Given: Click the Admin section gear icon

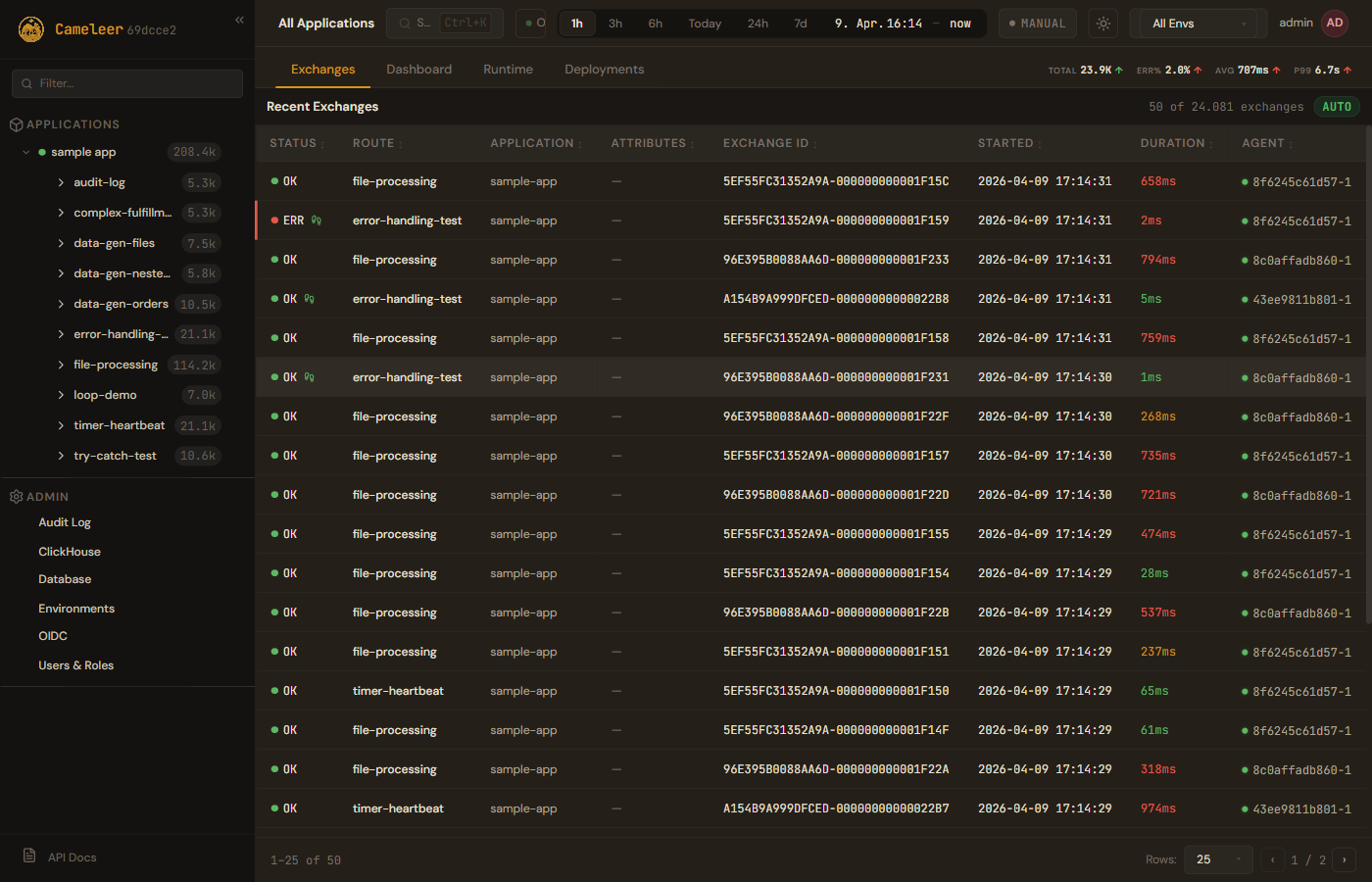Looking at the screenshot, I should [x=16, y=497].
